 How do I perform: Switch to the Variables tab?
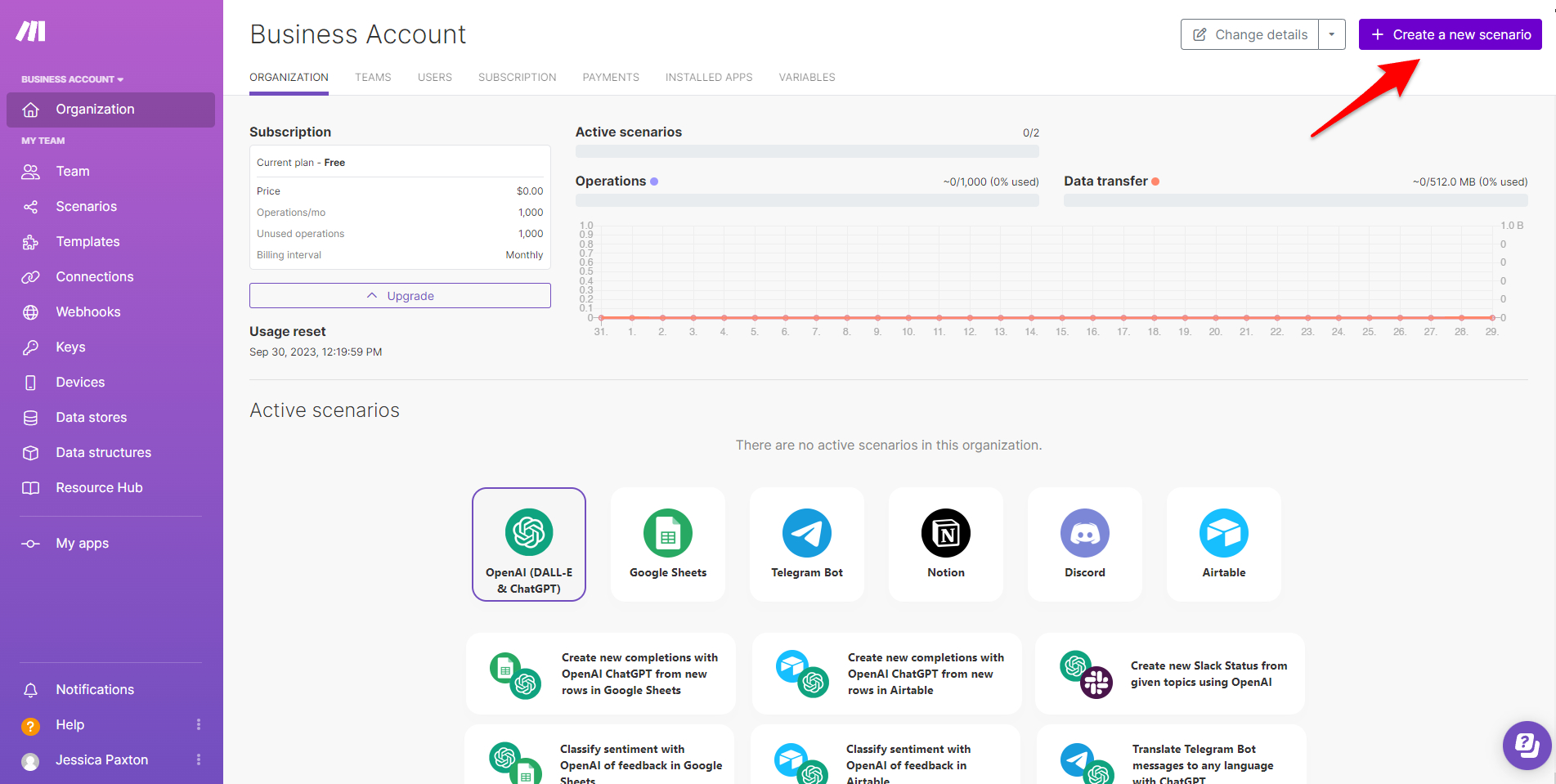point(807,77)
